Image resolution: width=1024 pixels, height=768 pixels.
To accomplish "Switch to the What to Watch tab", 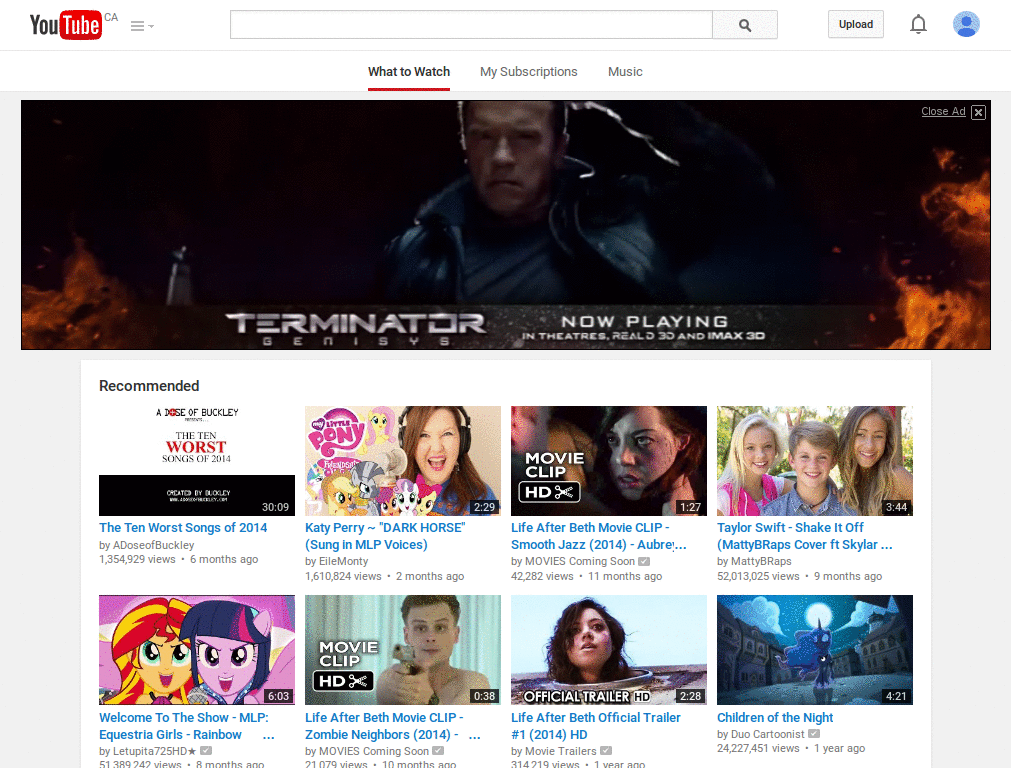I will tap(409, 72).
